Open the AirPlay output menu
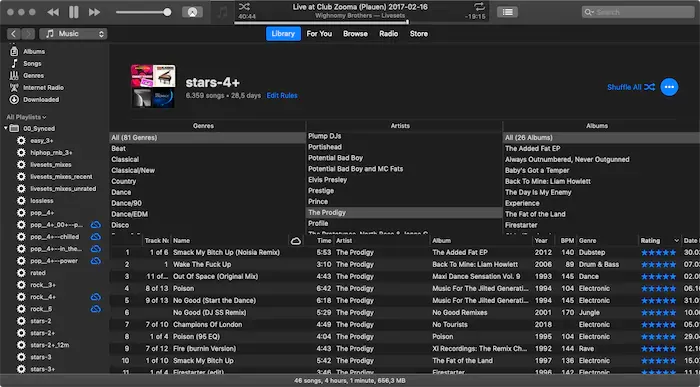This screenshot has height=387, width=700. (x=192, y=12)
